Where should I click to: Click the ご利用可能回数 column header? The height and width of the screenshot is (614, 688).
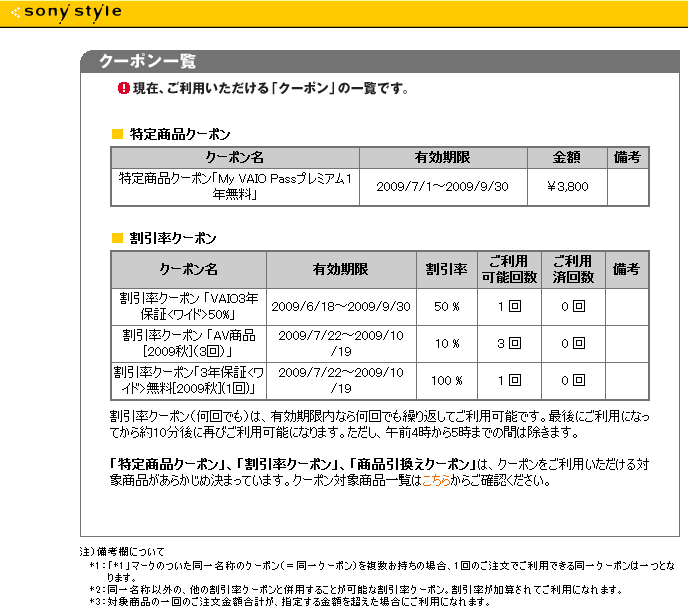tap(509, 269)
